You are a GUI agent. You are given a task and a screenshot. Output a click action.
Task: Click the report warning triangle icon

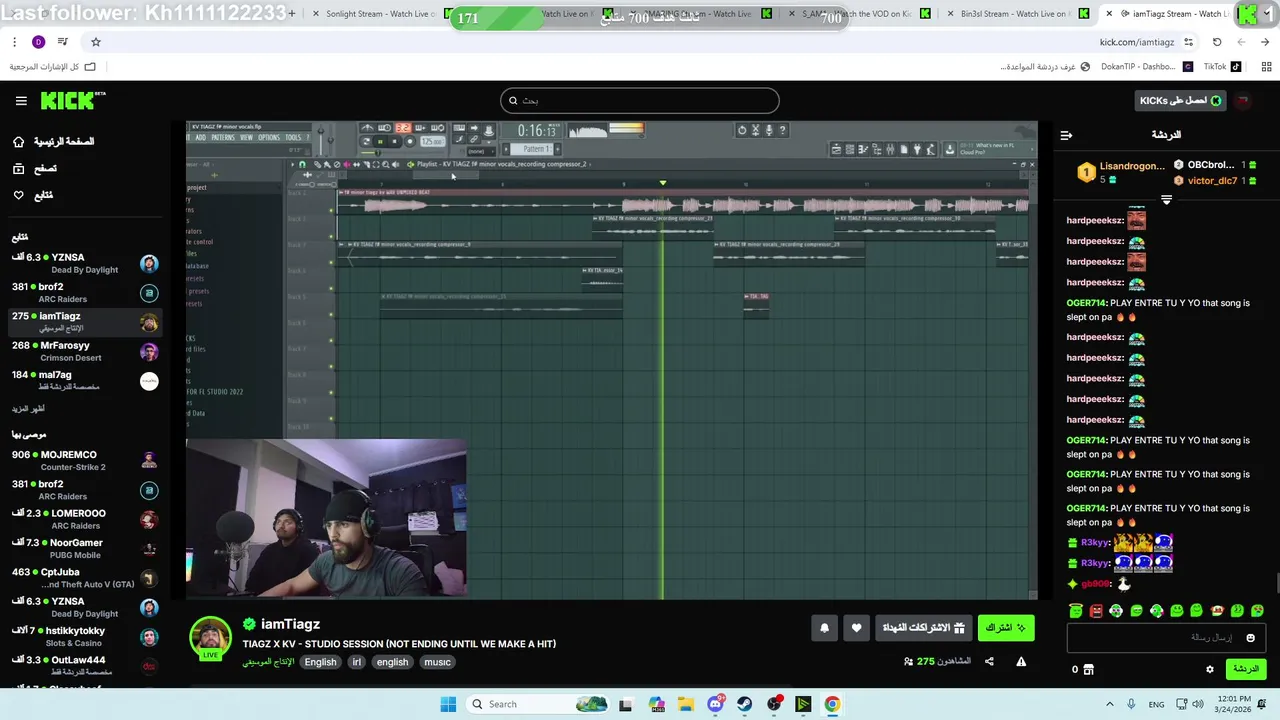(1021, 661)
